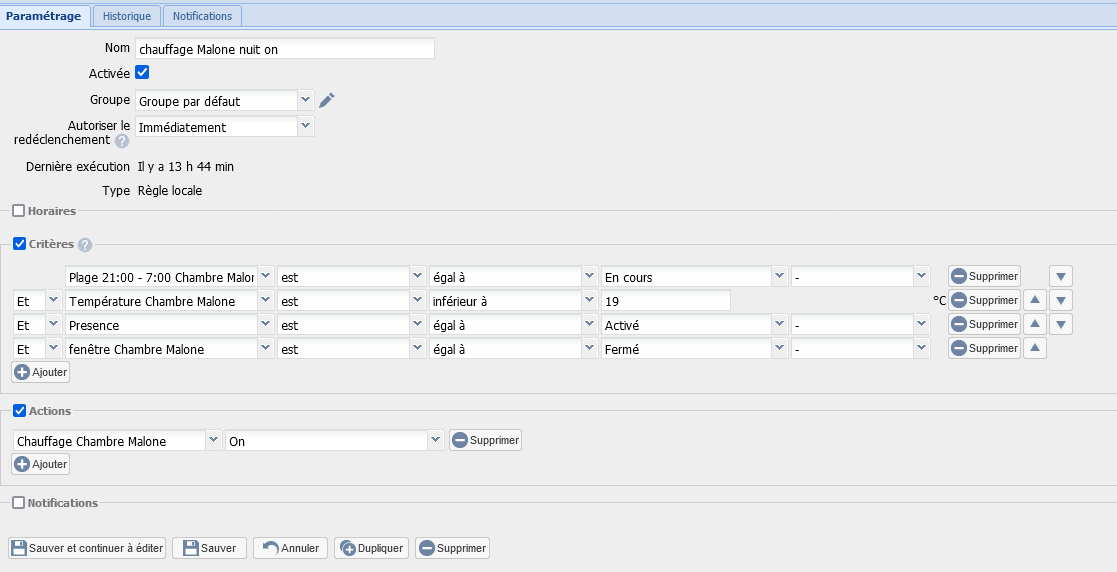Toggle the Activée checkbox
1117x572 pixels.
142,73
